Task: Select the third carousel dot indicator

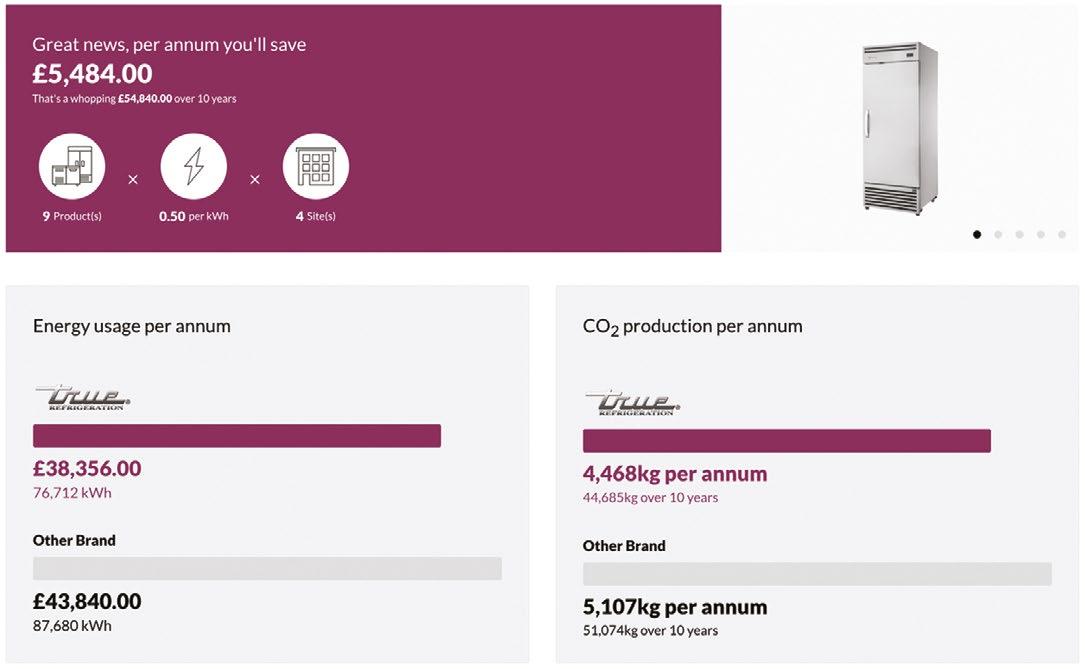Action: click(x=1019, y=234)
